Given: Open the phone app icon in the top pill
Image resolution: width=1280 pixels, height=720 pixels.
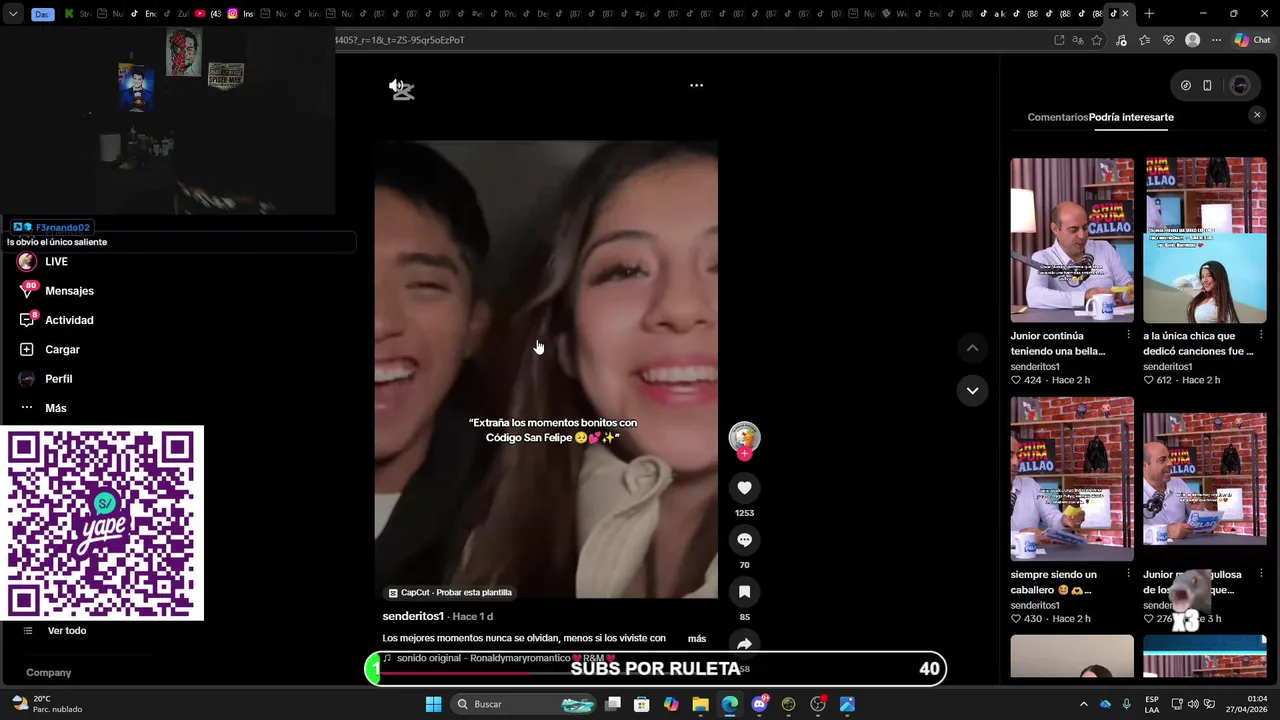Looking at the screenshot, I should pyautogui.click(x=1207, y=85).
